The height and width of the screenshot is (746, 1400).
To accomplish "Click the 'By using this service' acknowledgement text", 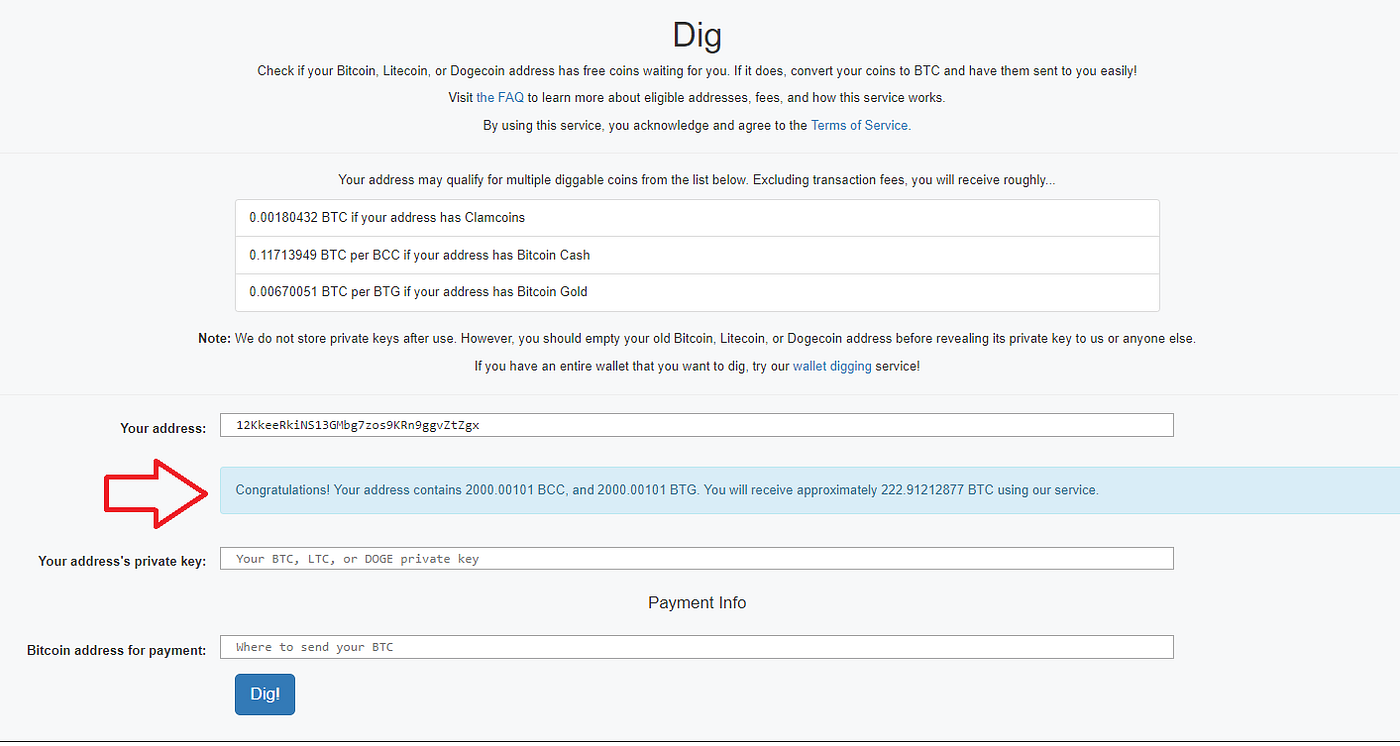I will click(x=697, y=126).
